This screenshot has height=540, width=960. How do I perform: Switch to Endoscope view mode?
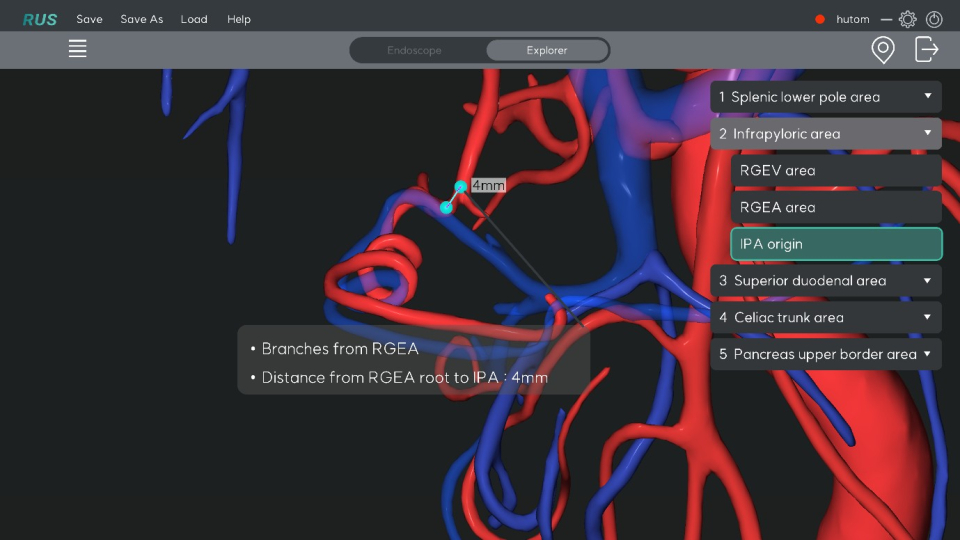coord(415,50)
